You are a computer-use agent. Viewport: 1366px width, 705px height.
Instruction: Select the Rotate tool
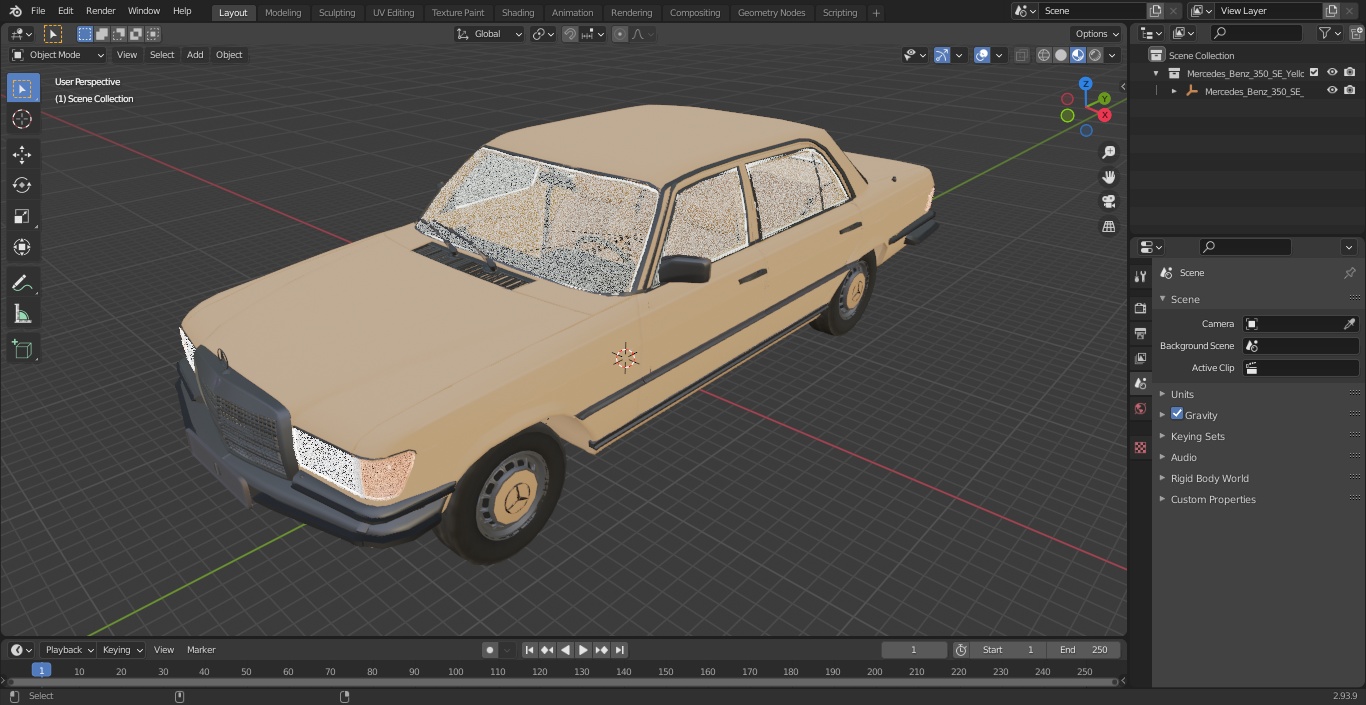click(22, 185)
